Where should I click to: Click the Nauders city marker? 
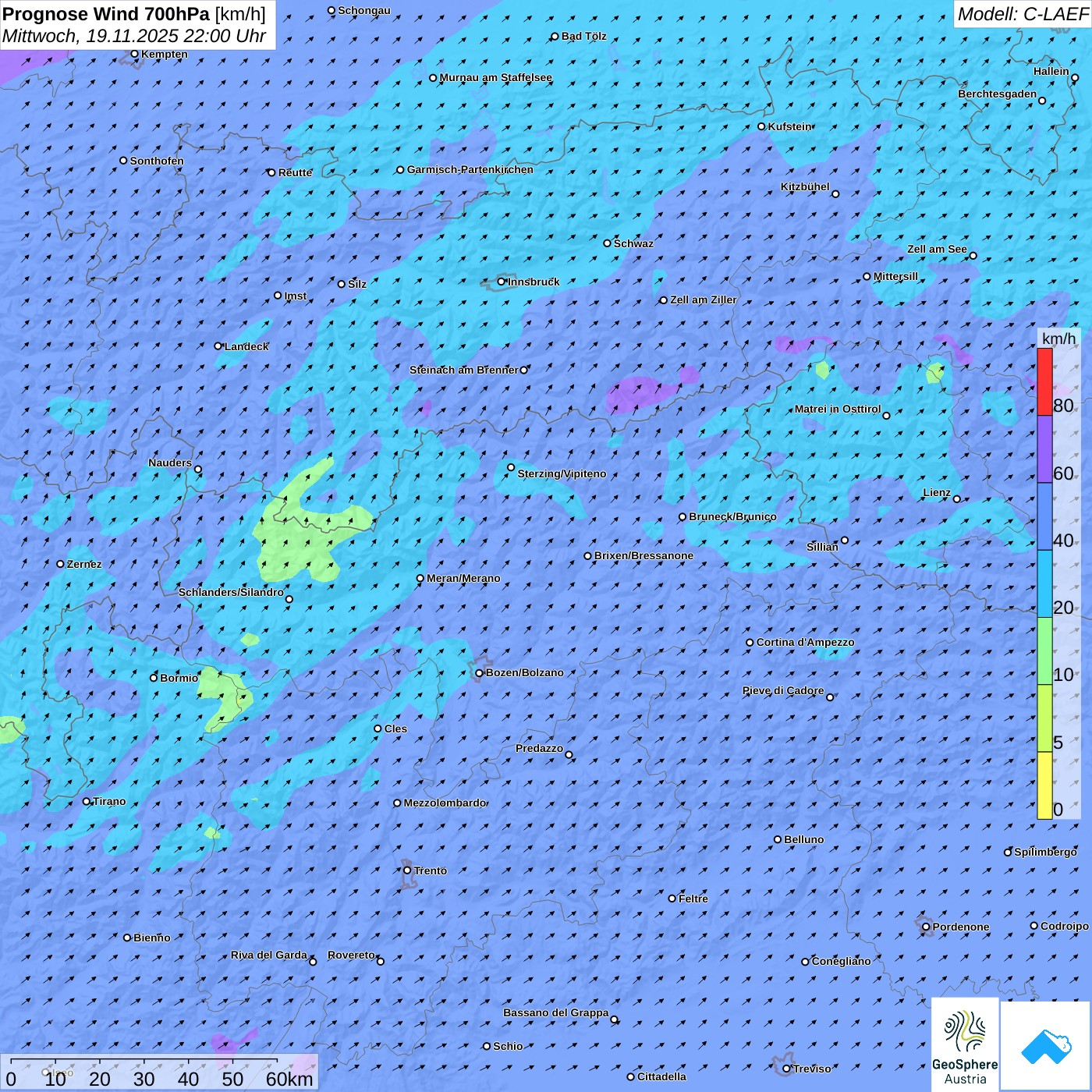tap(198, 470)
